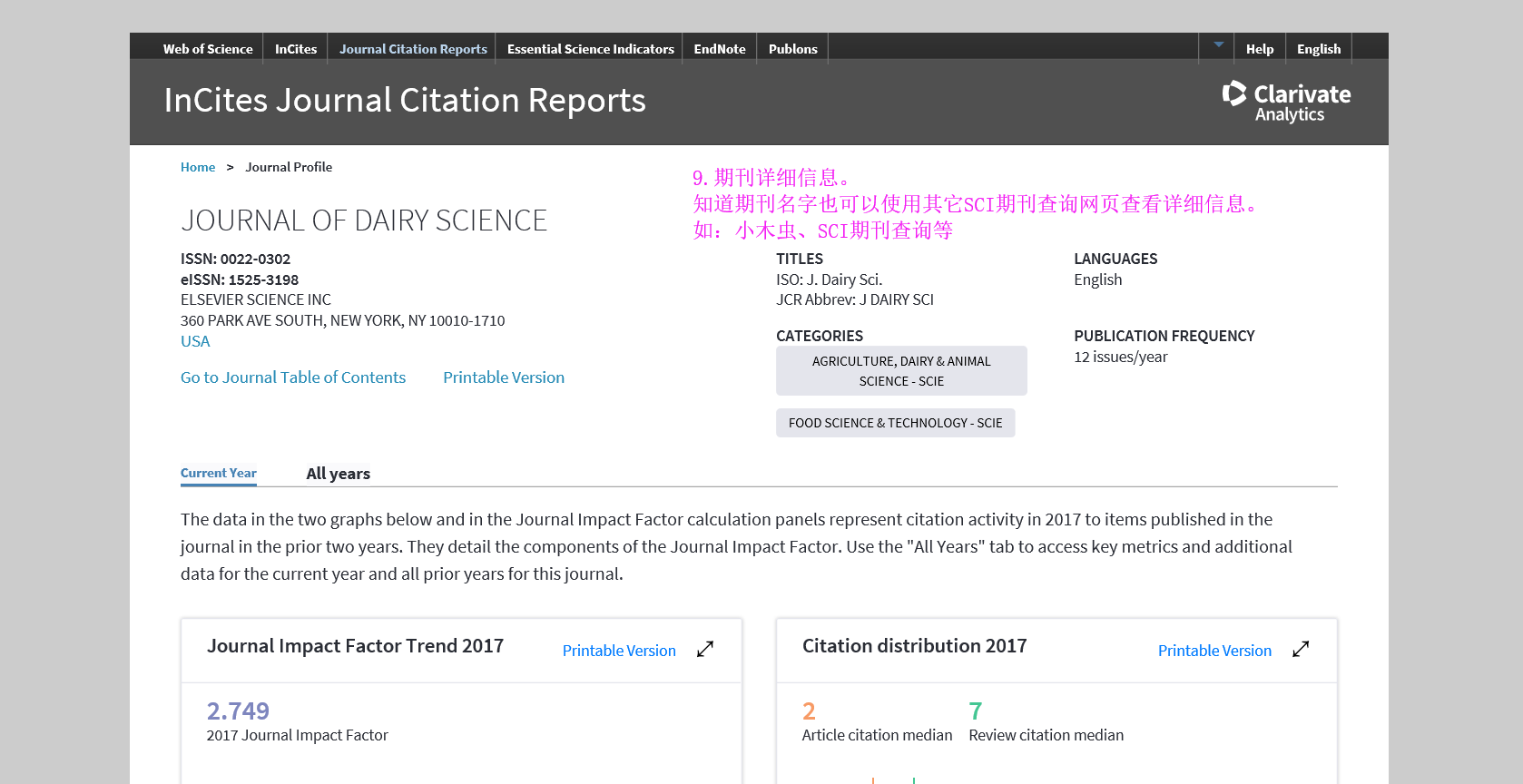
Task: Click the CATEGORIES heading
Action: coord(820,337)
